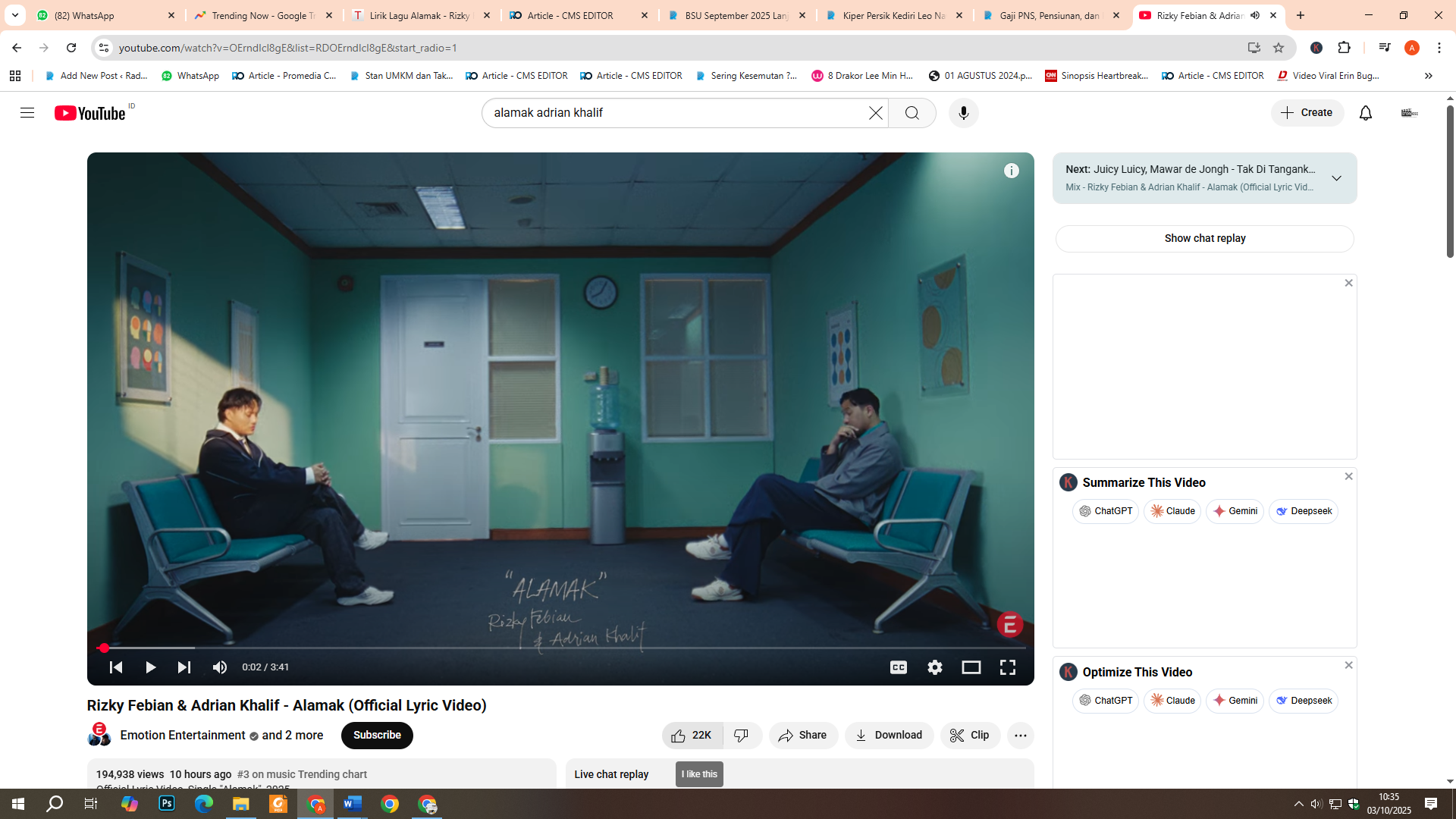1456x819 pixels.
Task: Show video info card icon
Action: click(x=1012, y=171)
